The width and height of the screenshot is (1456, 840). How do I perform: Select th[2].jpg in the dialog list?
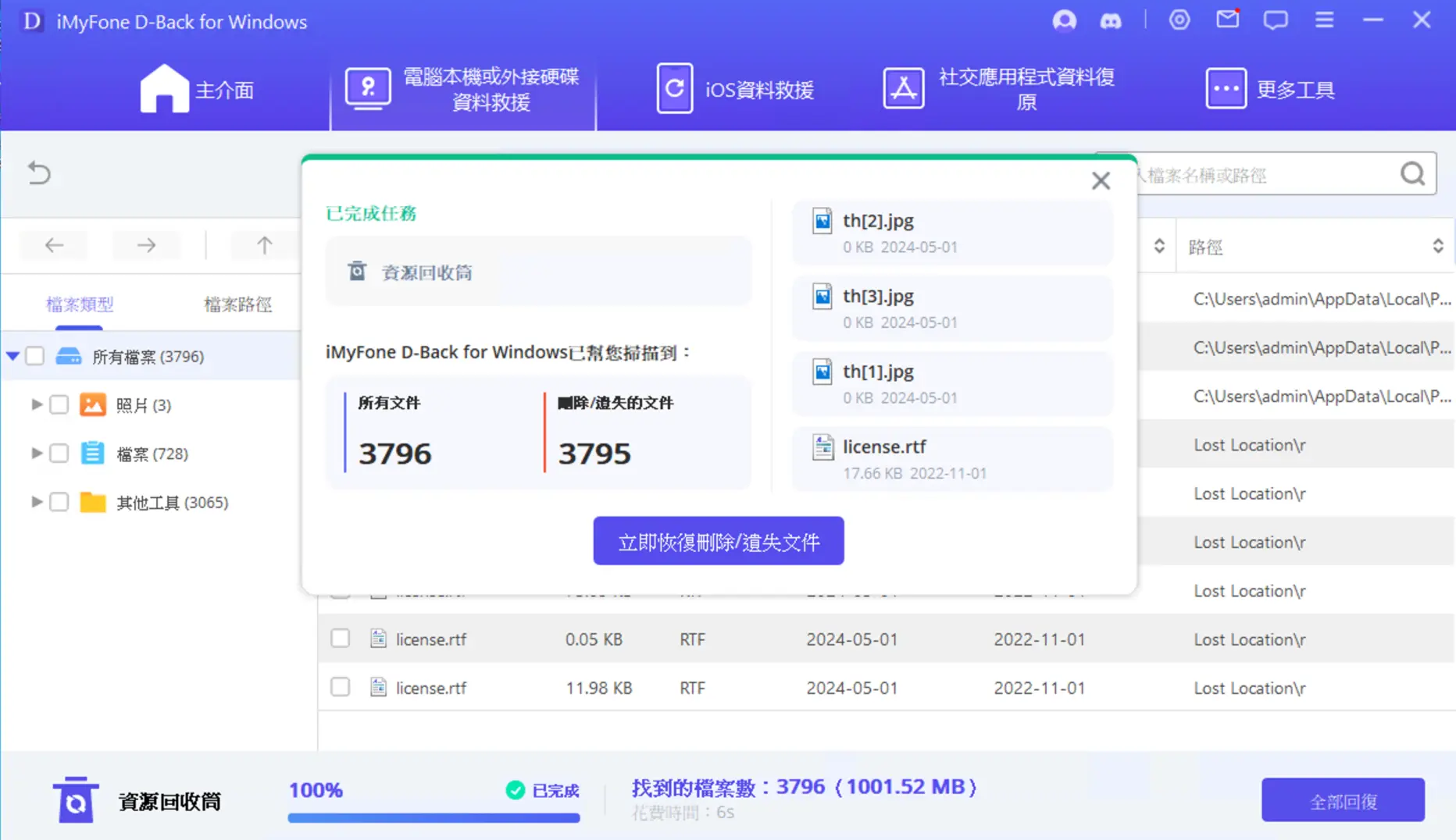[x=952, y=233]
